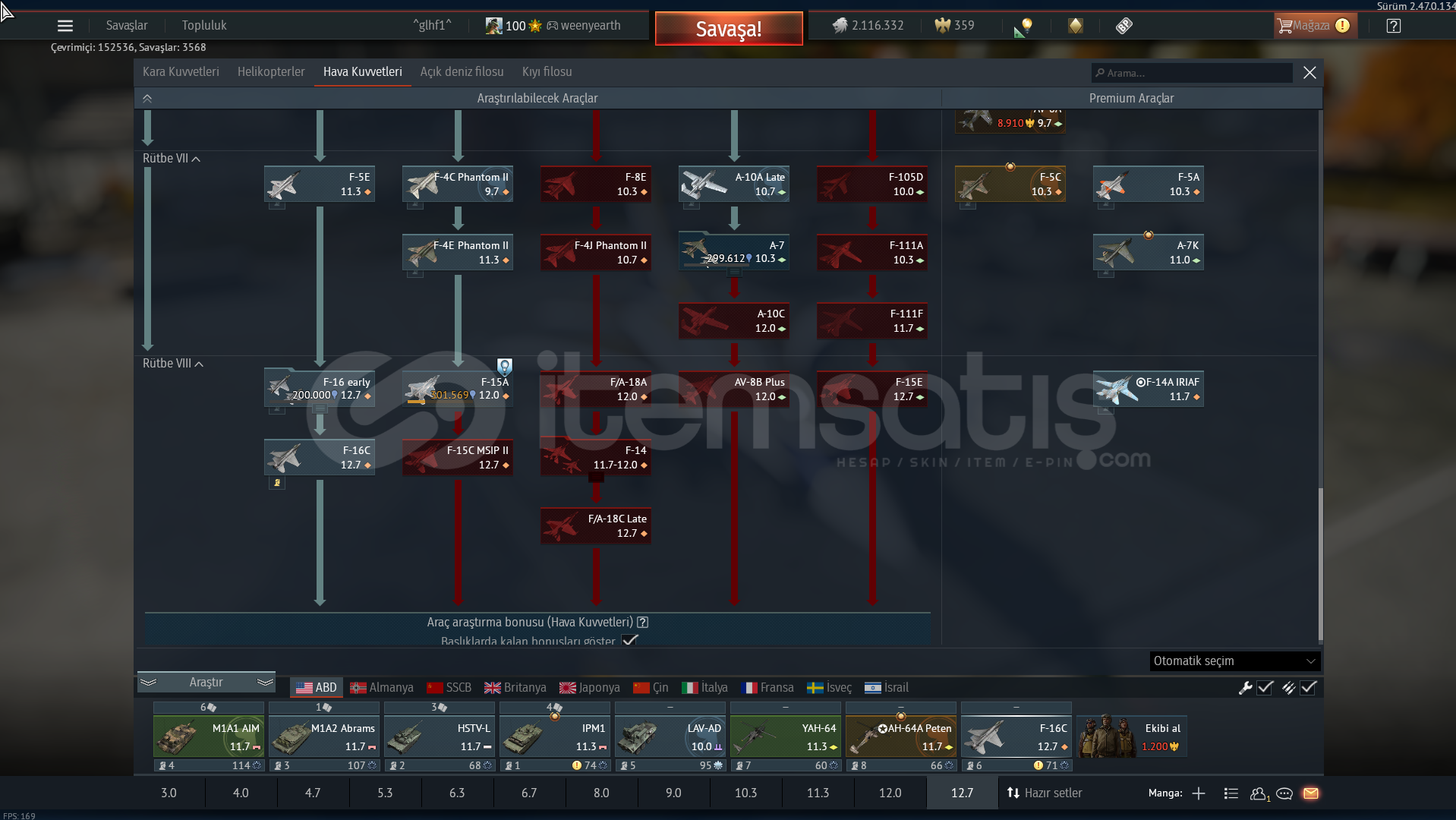Open the dice-ticket icon in top bar
This screenshot has height=820, width=1456.
pyautogui.click(x=1124, y=26)
